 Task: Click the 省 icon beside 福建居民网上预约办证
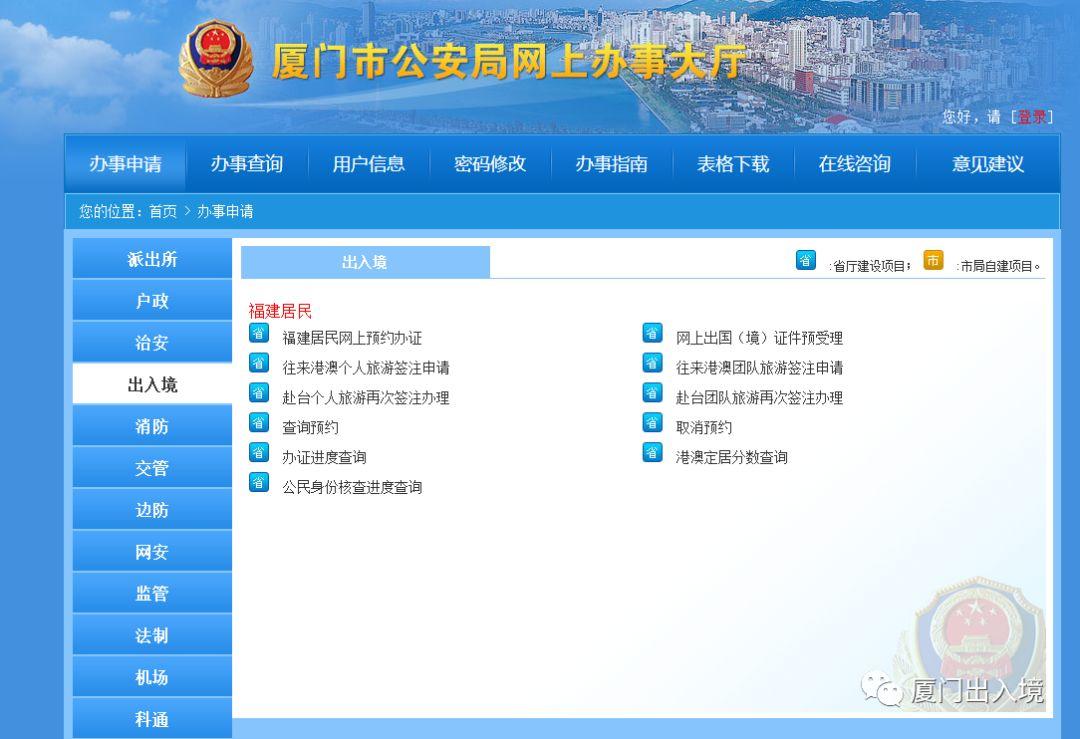[x=259, y=333]
